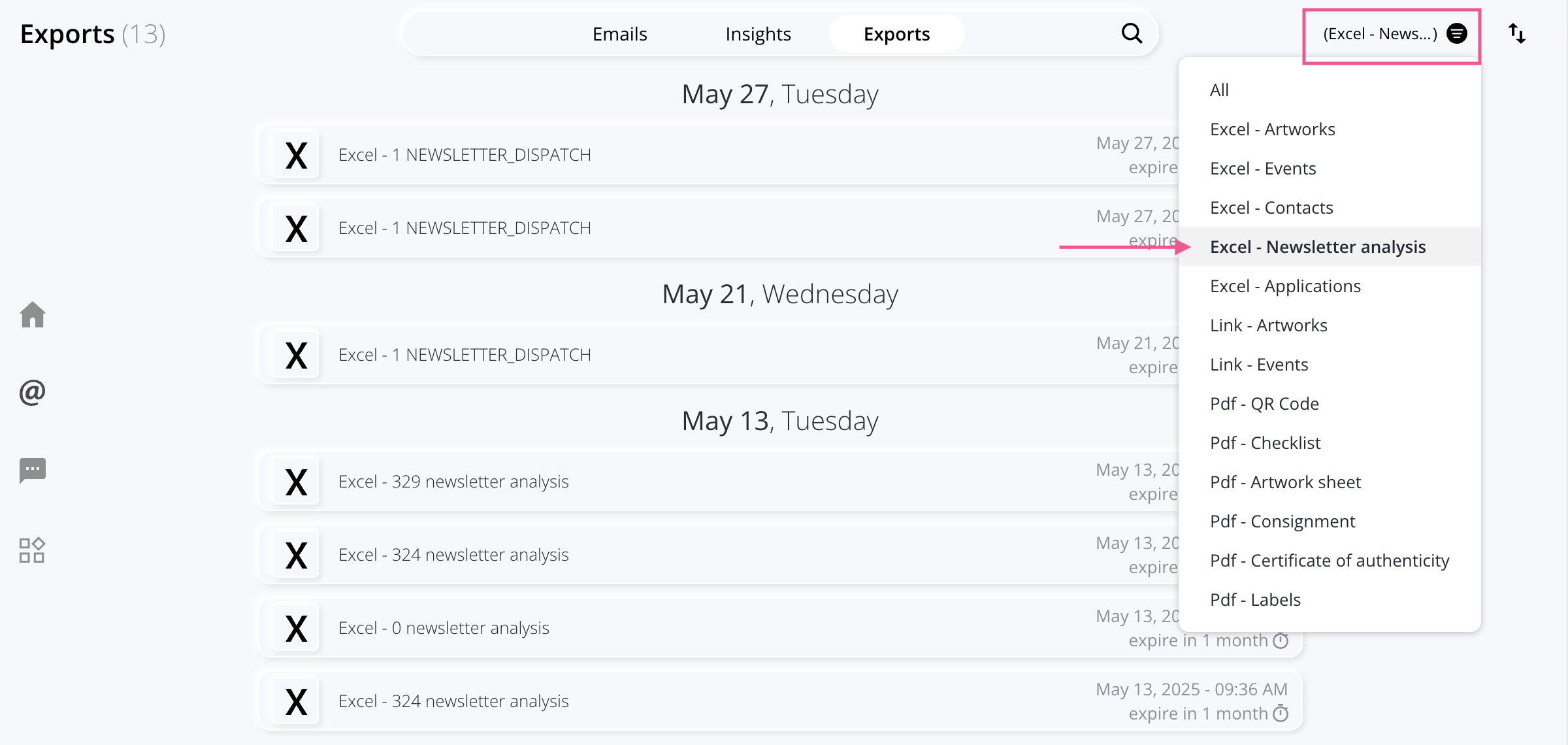Click Excel icon of 329 newsletter analysis
This screenshot has height=745, width=1568.
coord(296,482)
